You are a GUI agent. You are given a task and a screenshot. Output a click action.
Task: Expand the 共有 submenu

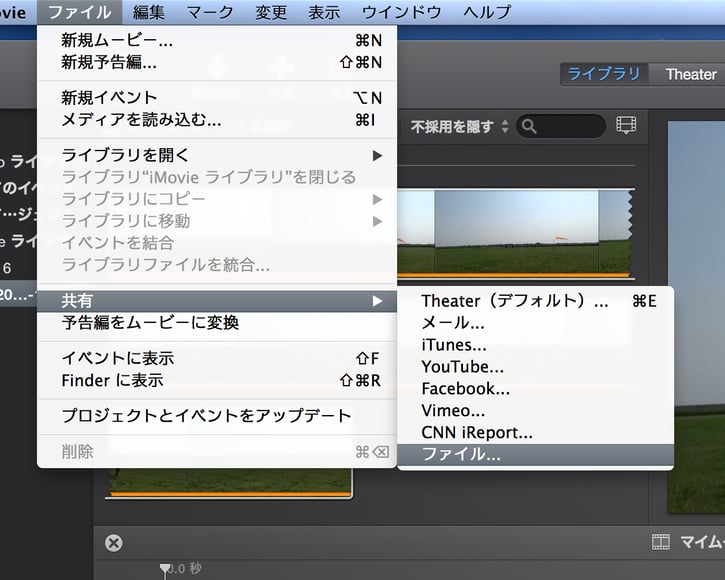(x=216, y=301)
